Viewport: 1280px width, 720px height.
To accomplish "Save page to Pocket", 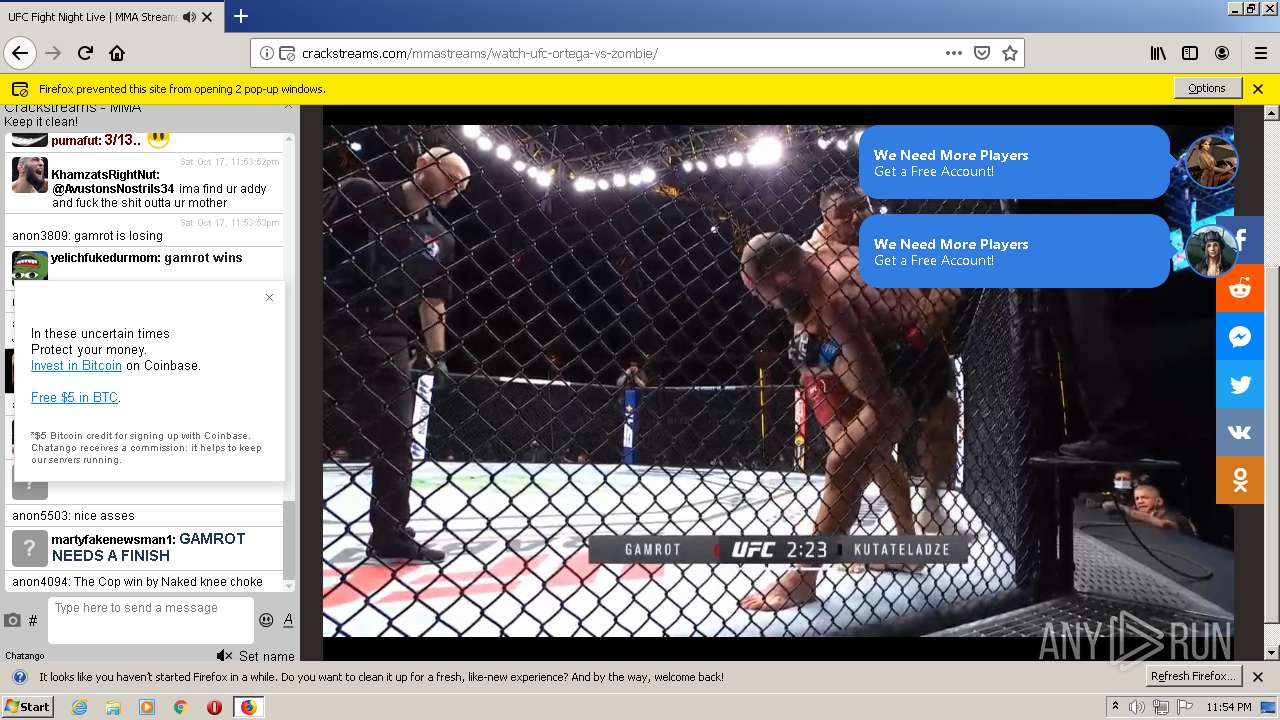I will 982,53.
